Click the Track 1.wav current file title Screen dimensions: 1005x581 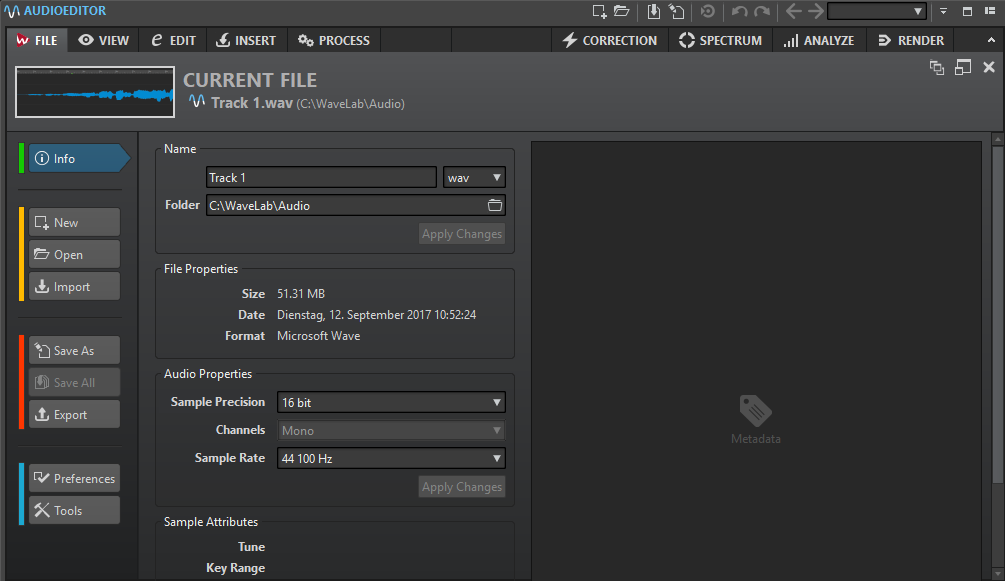tap(252, 103)
